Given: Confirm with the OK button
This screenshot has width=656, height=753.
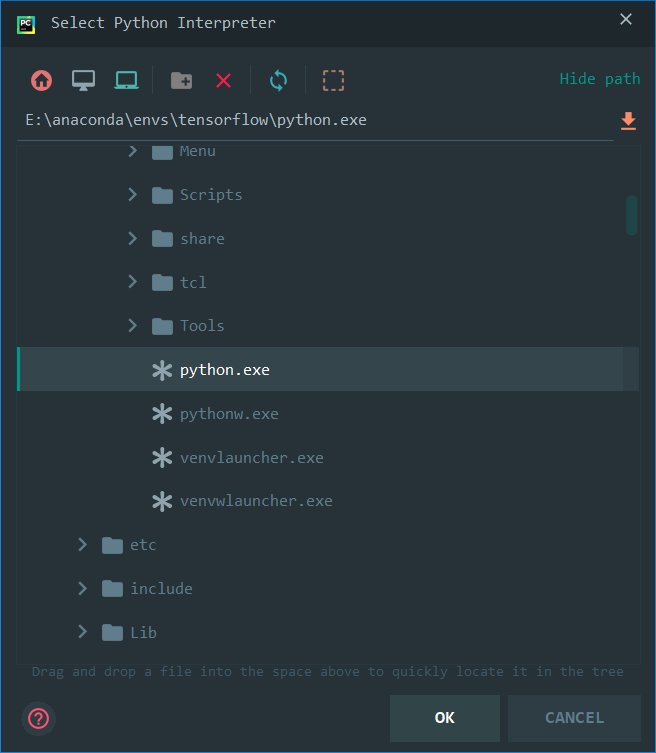Looking at the screenshot, I should [x=445, y=718].
